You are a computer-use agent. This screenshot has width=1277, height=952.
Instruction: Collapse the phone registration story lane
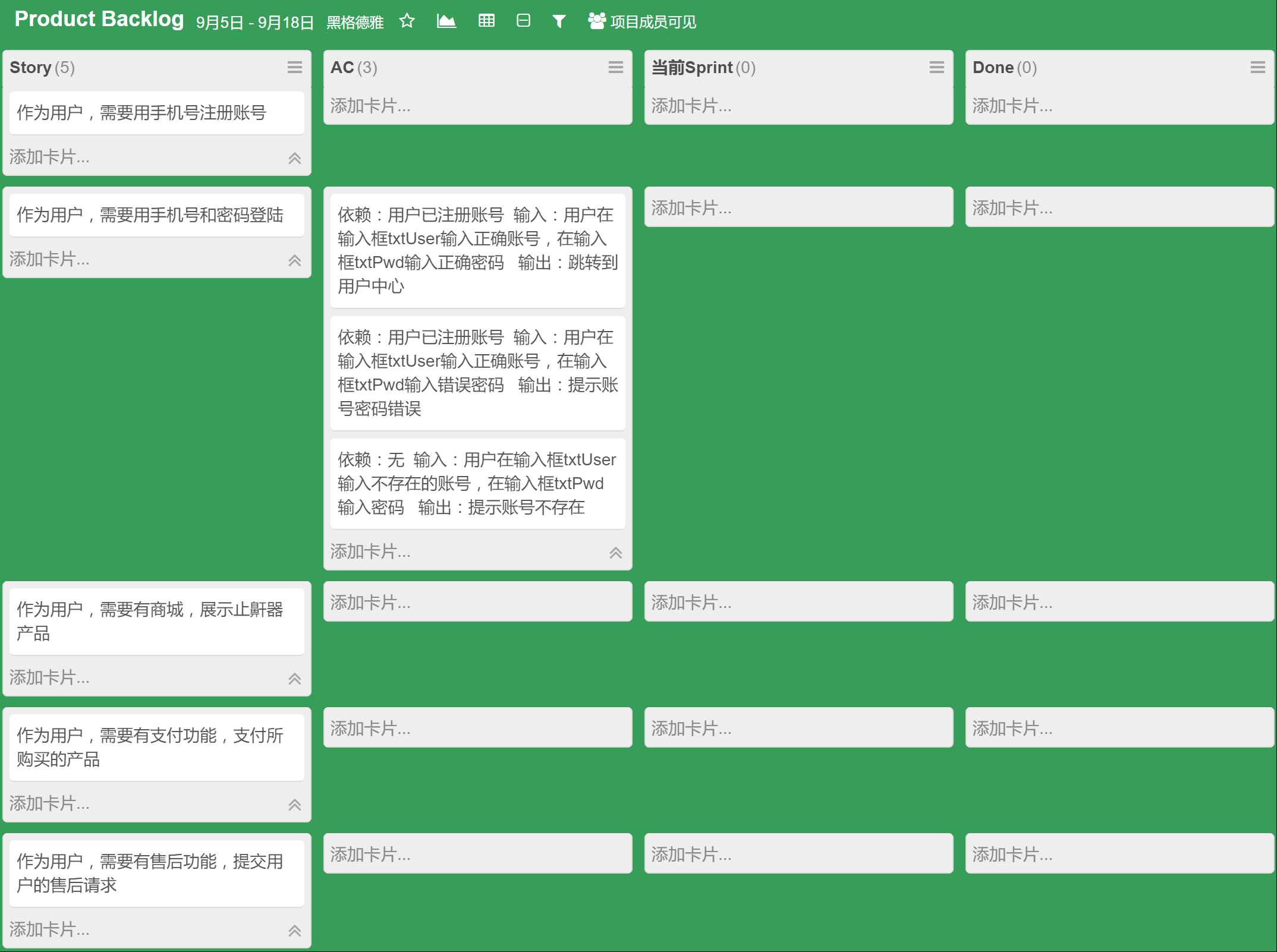click(x=295, y=158)
